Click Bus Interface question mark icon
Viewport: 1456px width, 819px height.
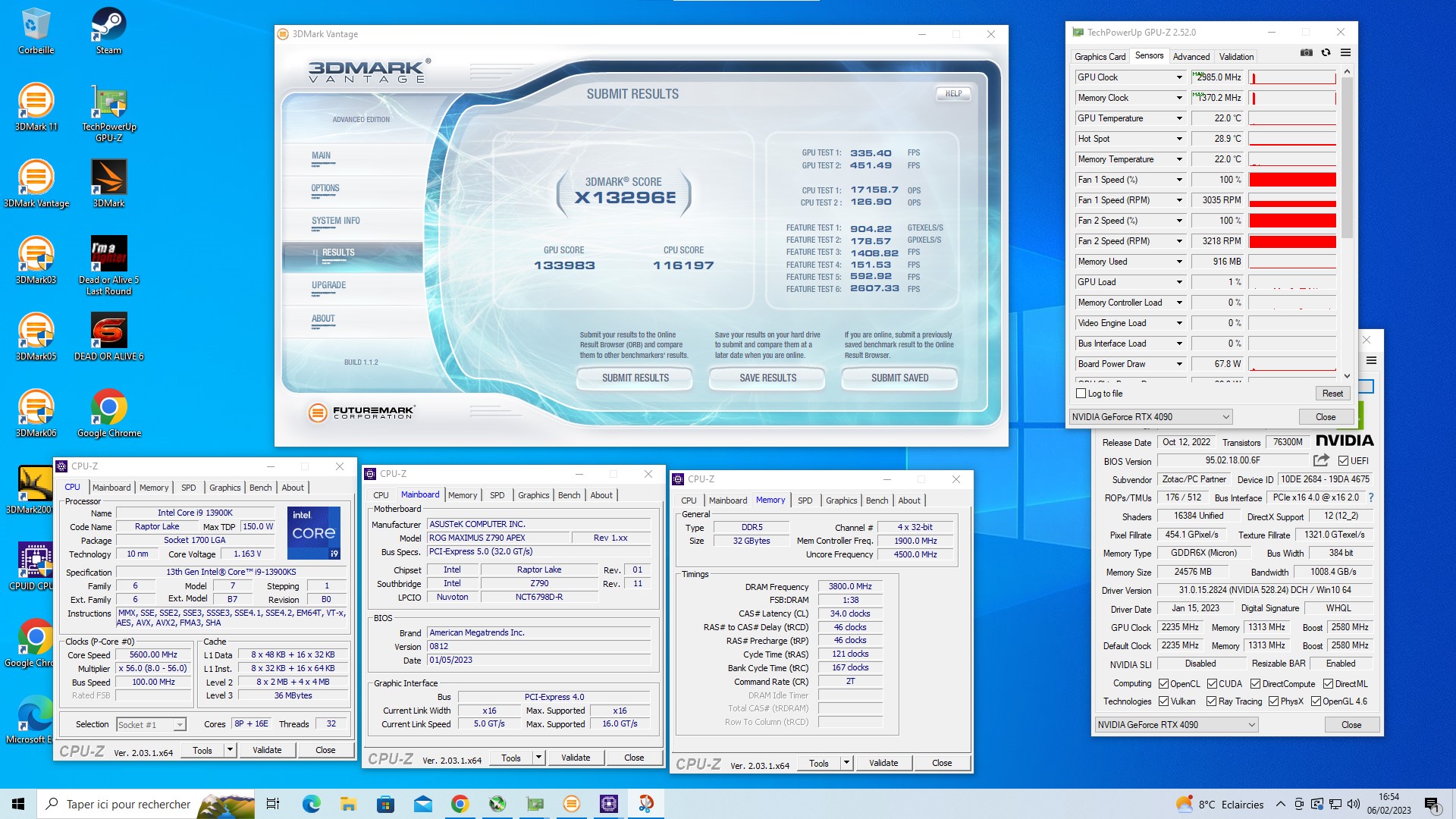click(x=1370, y=498)
